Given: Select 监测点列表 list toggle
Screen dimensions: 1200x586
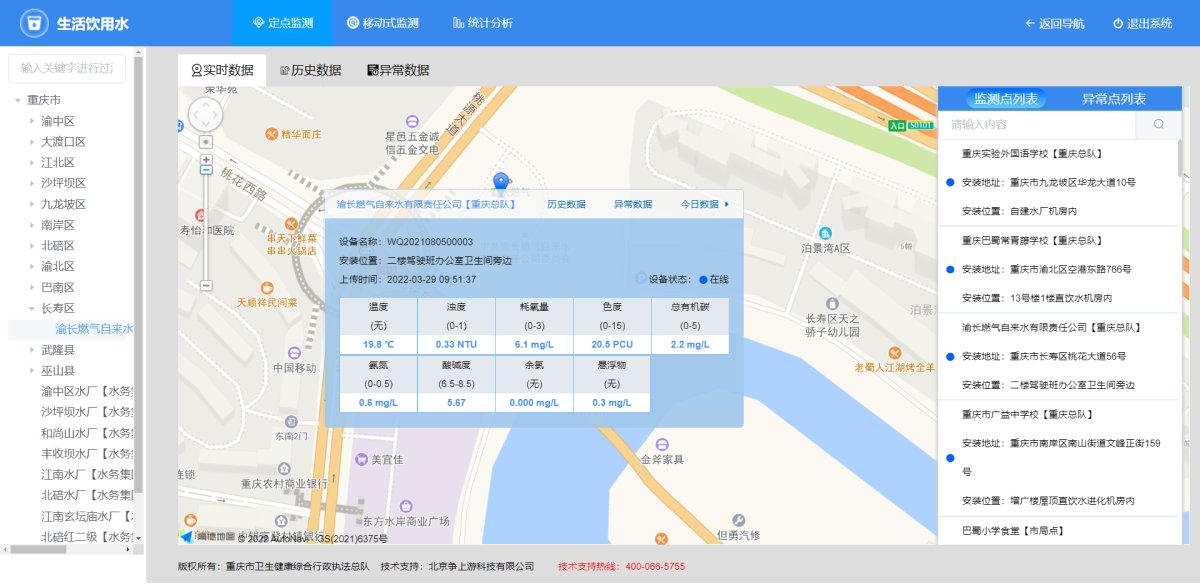Looking at the screenshot, I should [x=1007, y=99].
